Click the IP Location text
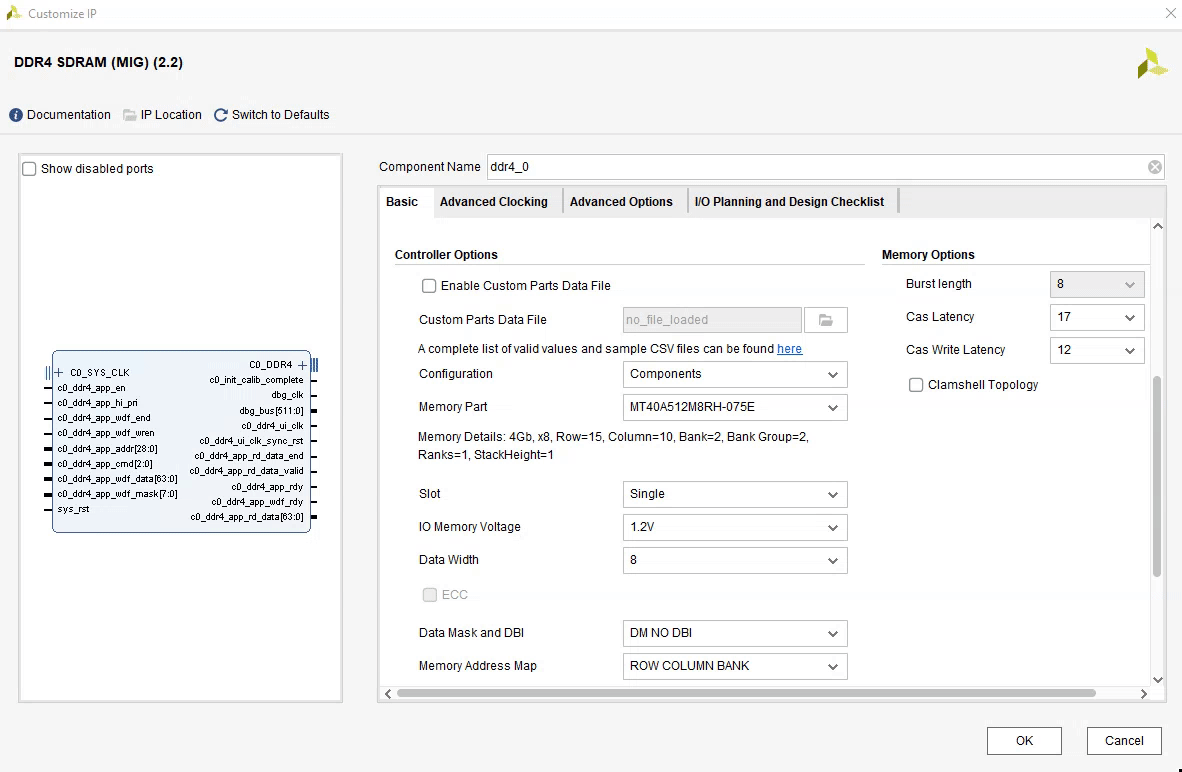 tap(171, 115)
